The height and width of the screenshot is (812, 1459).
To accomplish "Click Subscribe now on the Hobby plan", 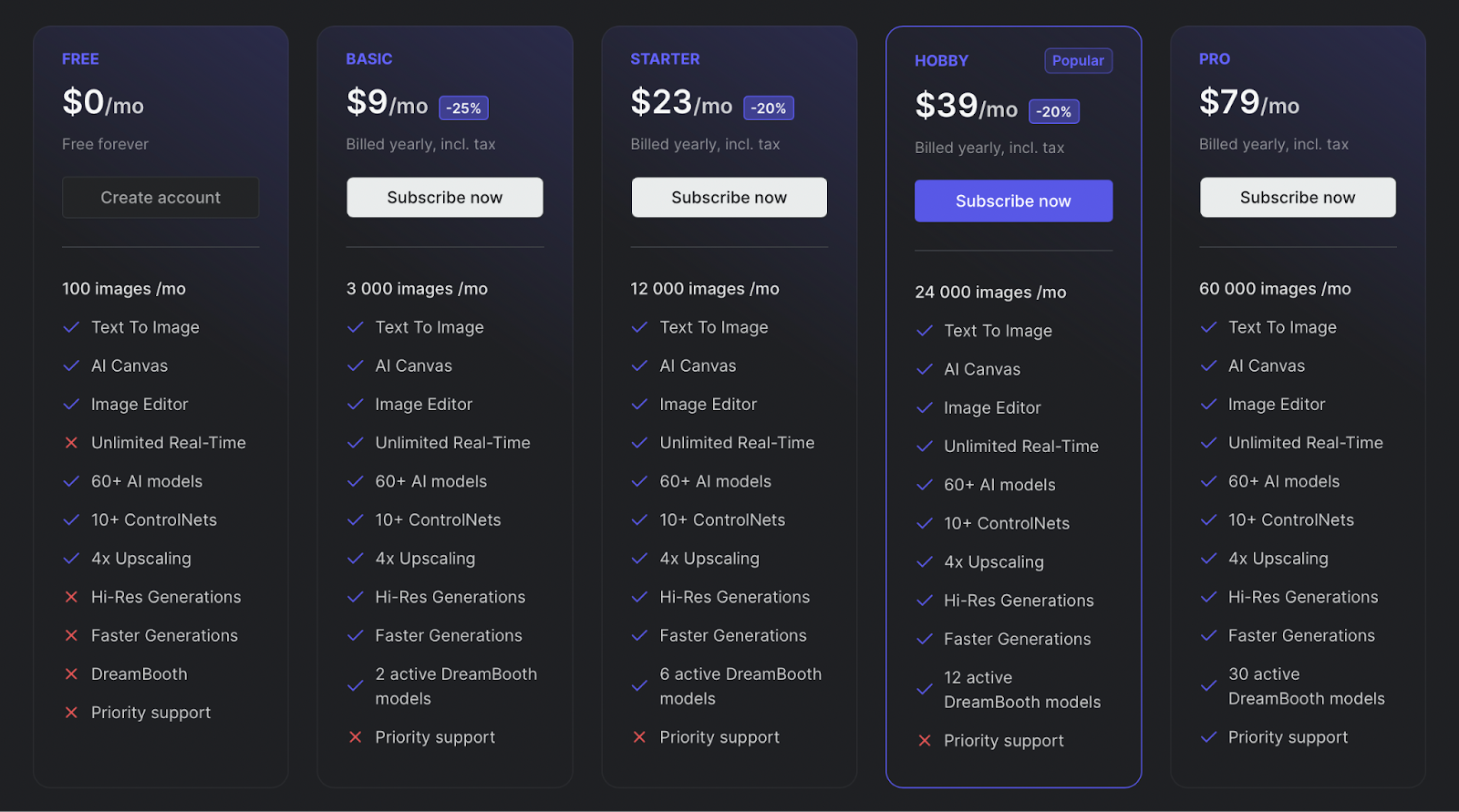I will tap(1013, 201).
